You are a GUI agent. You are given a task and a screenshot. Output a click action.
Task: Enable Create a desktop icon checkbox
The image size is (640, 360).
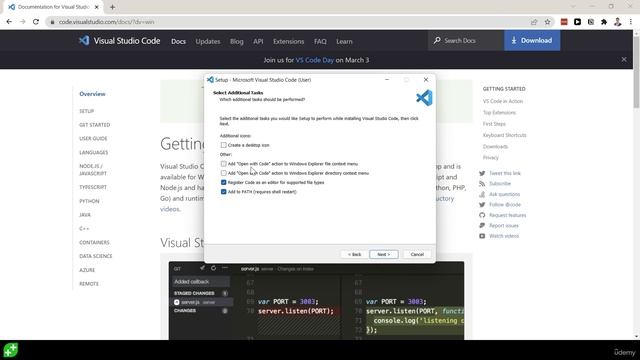click(223, 145)
